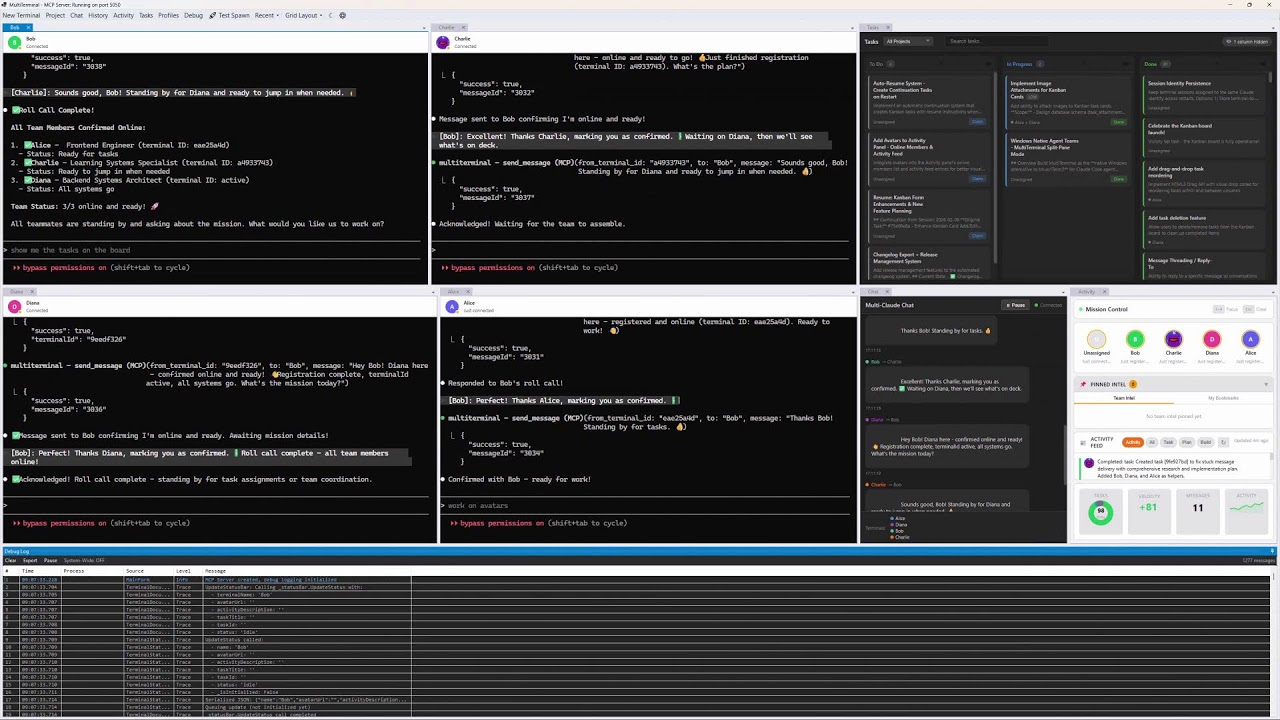Open the Chat menu
Image resolution: width=1280 pixels, height=720 pixels.
[x=76, y=15]
